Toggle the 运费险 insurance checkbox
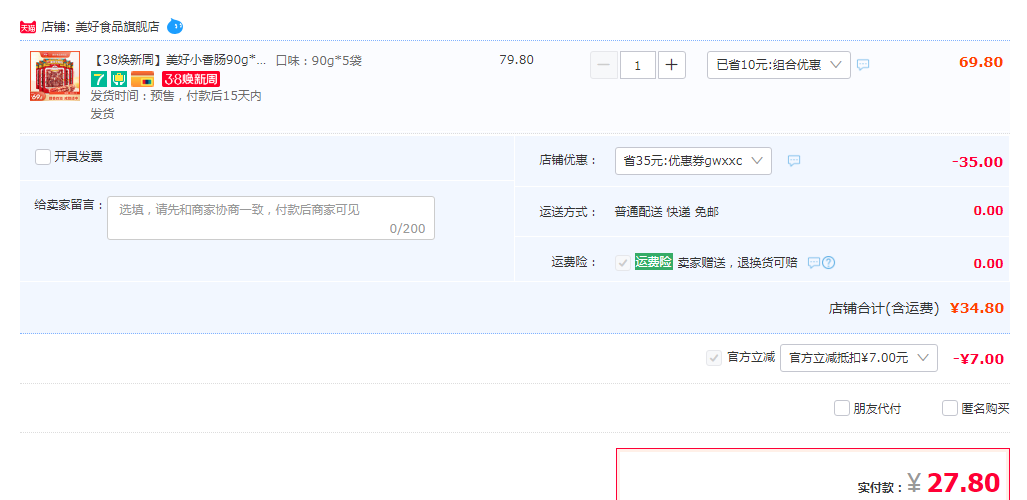The width and height of the screenshot is (1027, 500). point(623,263)
